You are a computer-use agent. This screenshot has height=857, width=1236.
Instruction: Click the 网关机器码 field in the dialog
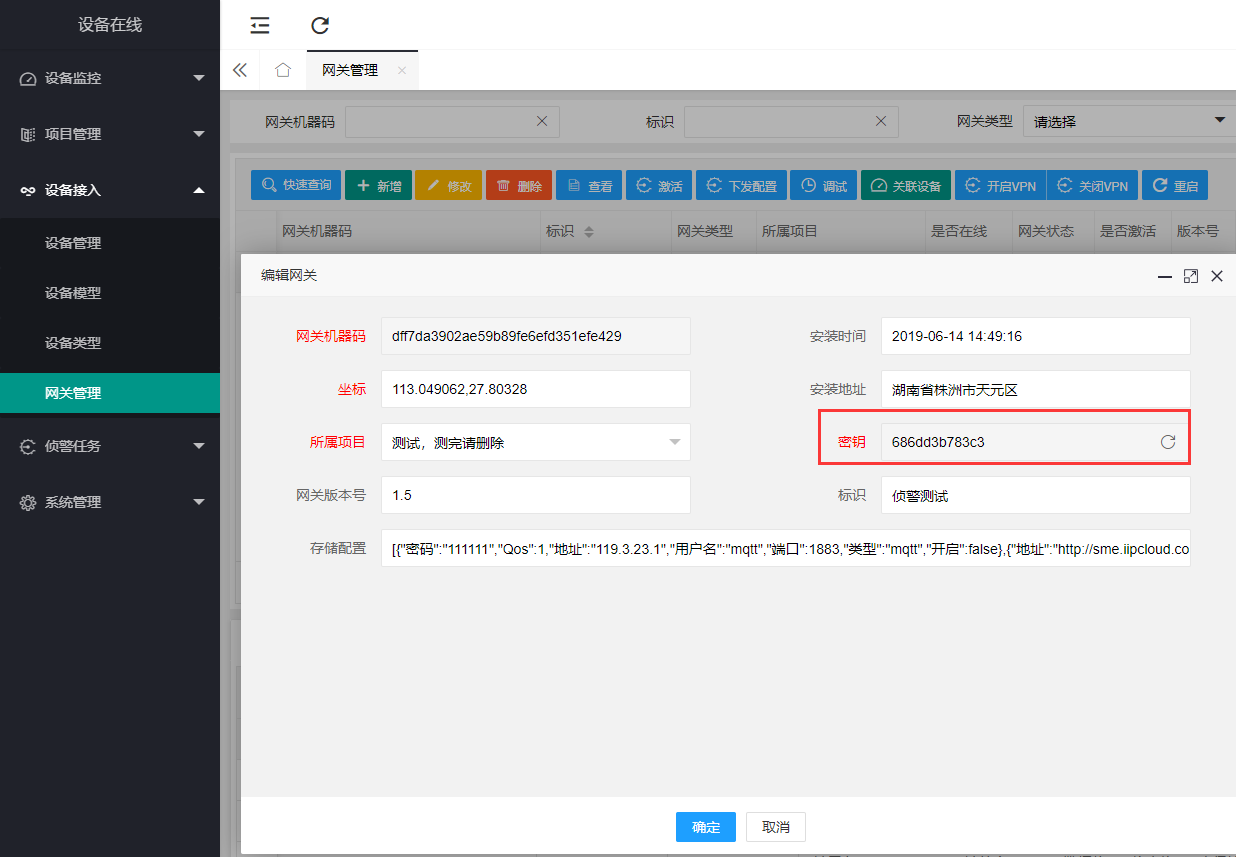click(535, 336)
